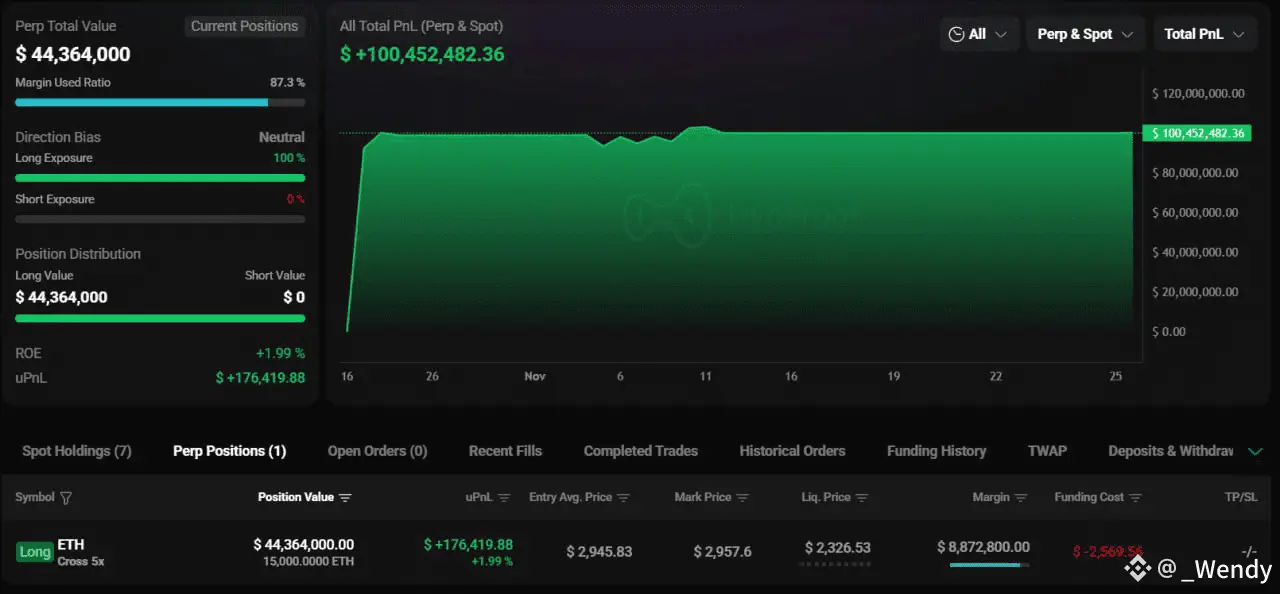Click the Mark Price sort icon

[743, 498]
